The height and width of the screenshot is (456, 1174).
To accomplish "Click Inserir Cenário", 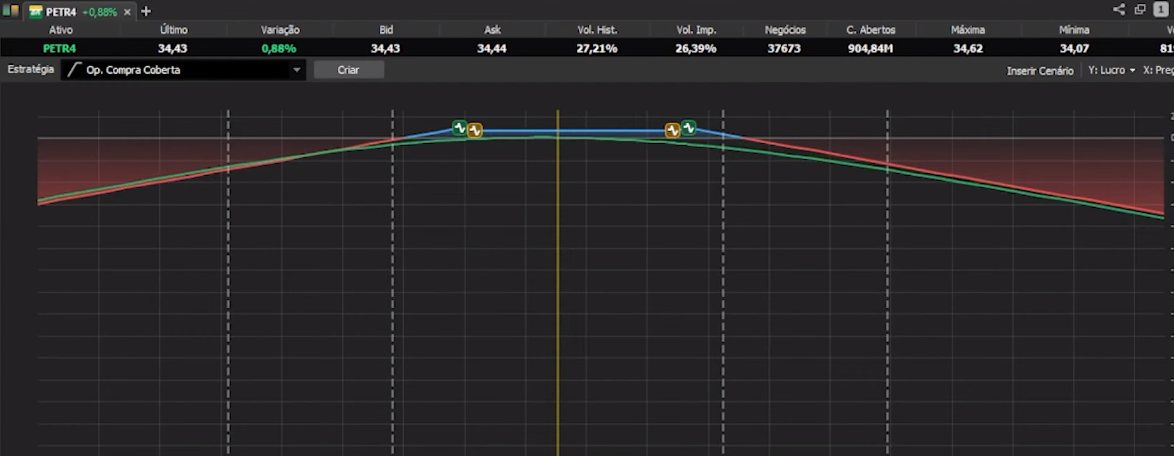I will point(1040,71).
